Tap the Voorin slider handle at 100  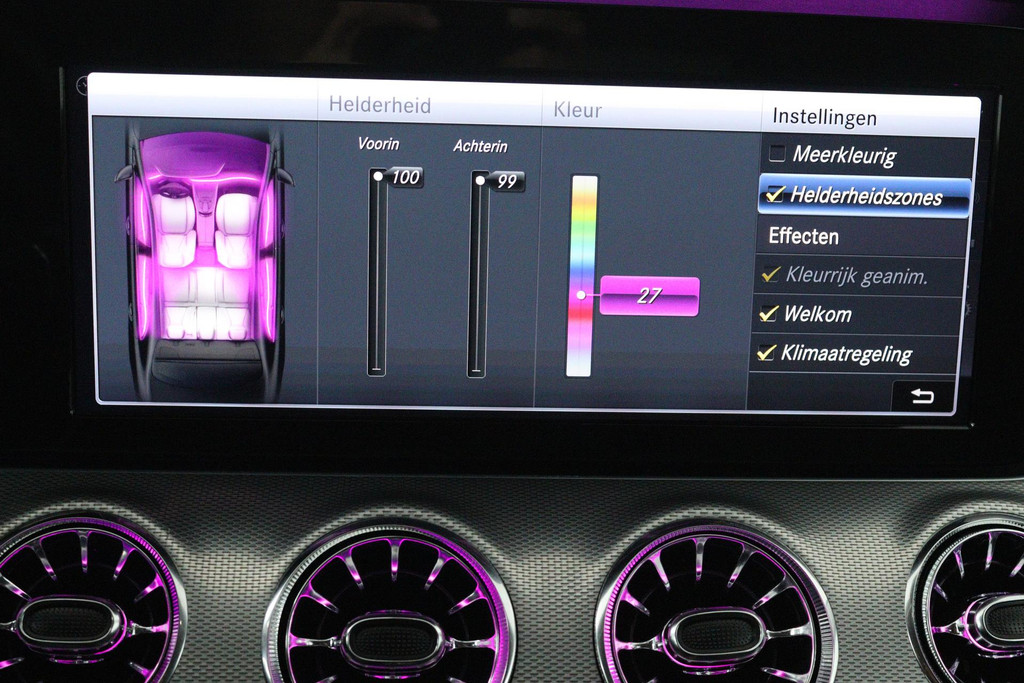point(379,177)
